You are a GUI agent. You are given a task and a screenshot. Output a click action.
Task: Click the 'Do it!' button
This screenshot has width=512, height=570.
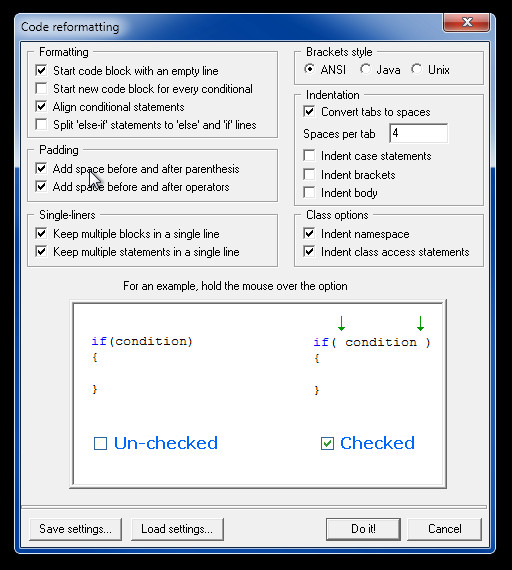(x=363, y=529)
